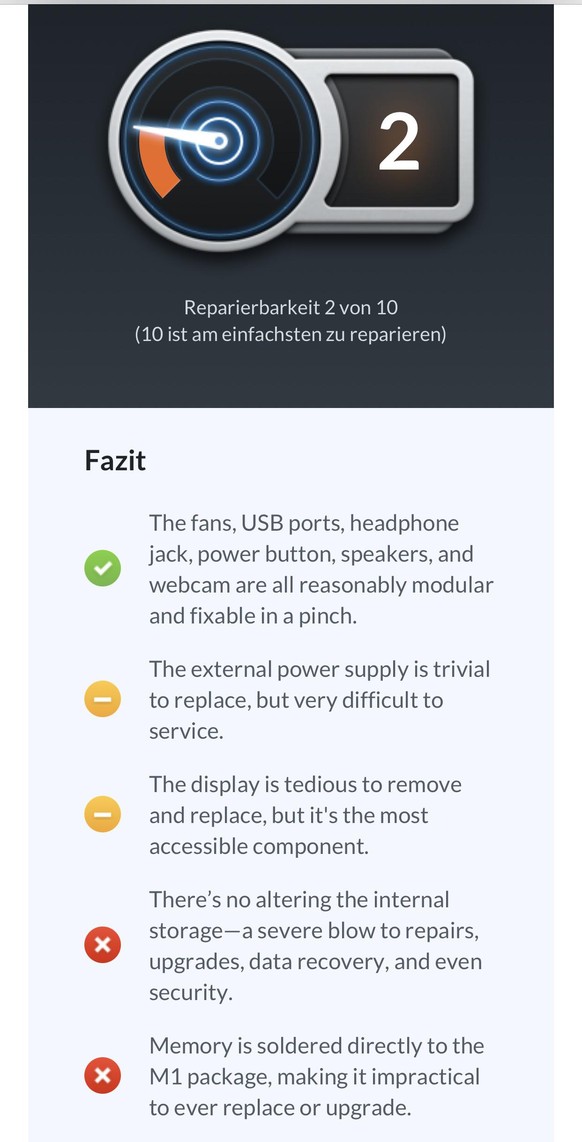Click the 'M1 package' text line
Viewport: 582px width, 1142px height.
pyautogui.click(x=315, y=1076)
